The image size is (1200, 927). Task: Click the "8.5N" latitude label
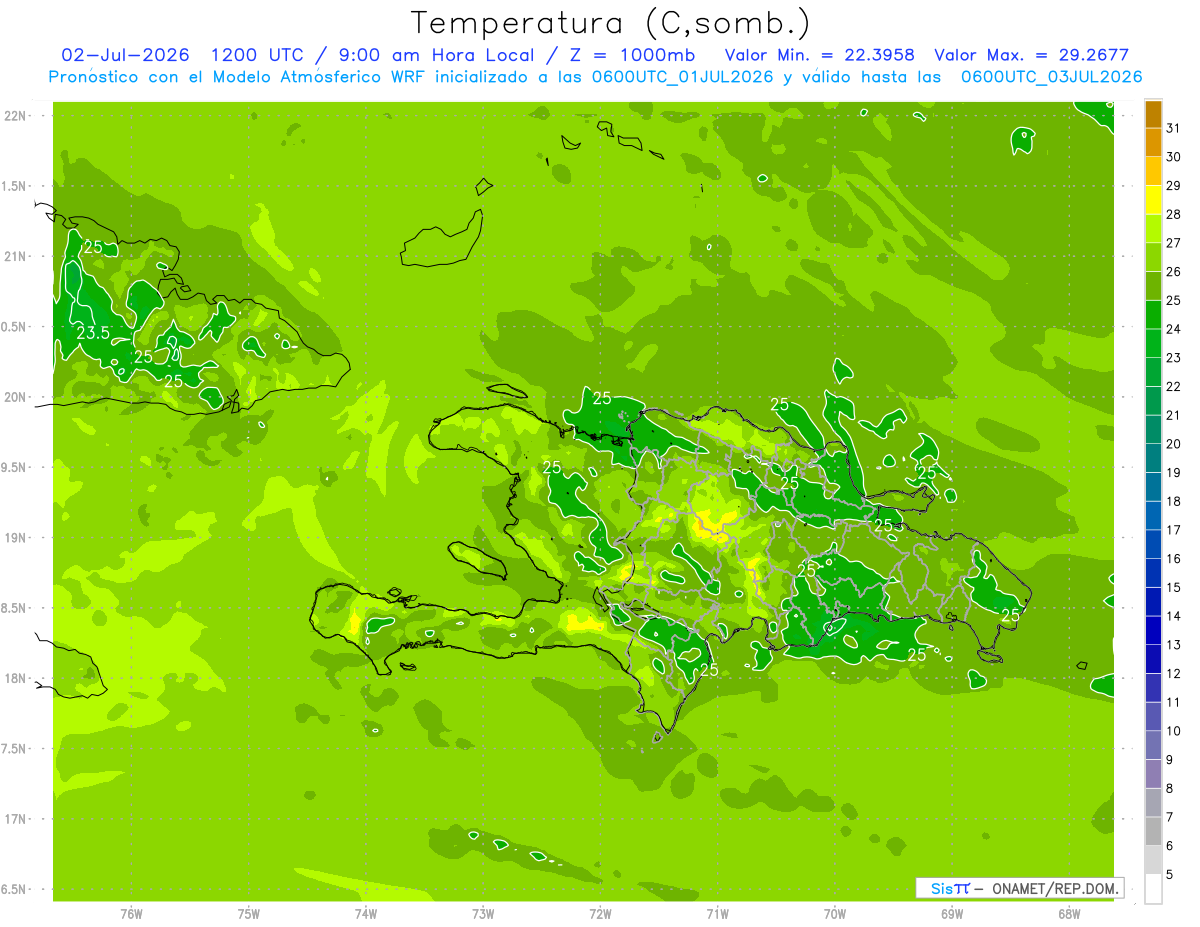(x=16, y=608)
